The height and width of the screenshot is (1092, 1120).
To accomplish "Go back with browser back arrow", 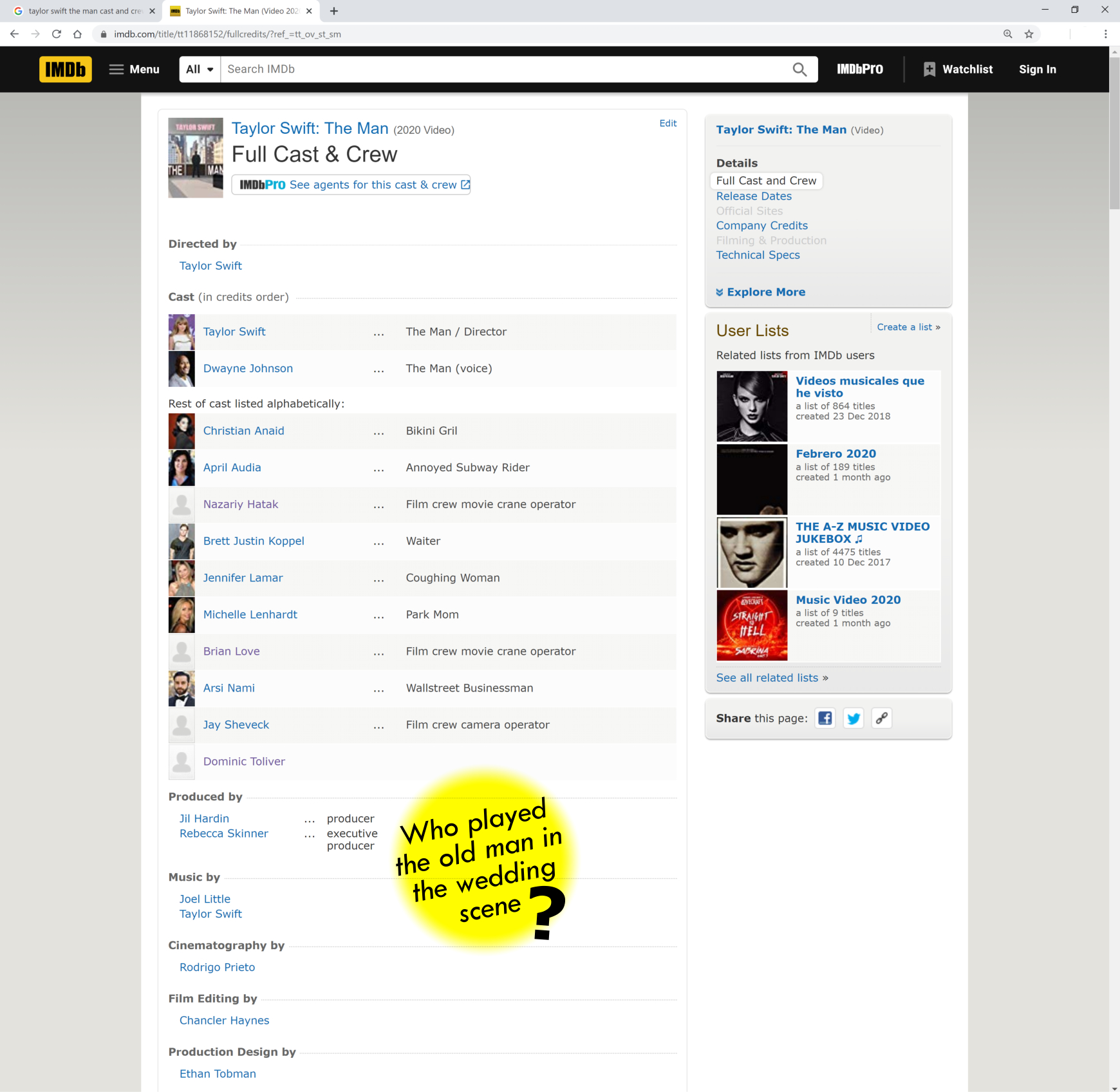I will pyautogui.click(x=14, y=34).
